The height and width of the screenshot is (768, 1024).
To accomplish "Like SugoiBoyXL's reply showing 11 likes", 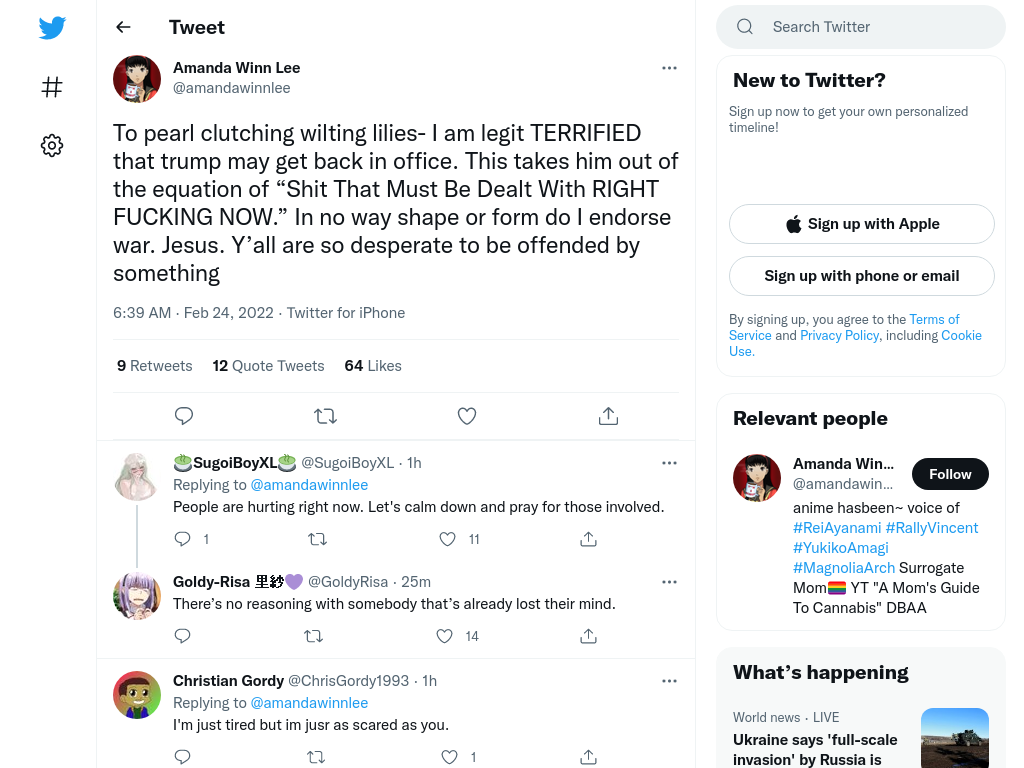I will (x=447, y=539).
